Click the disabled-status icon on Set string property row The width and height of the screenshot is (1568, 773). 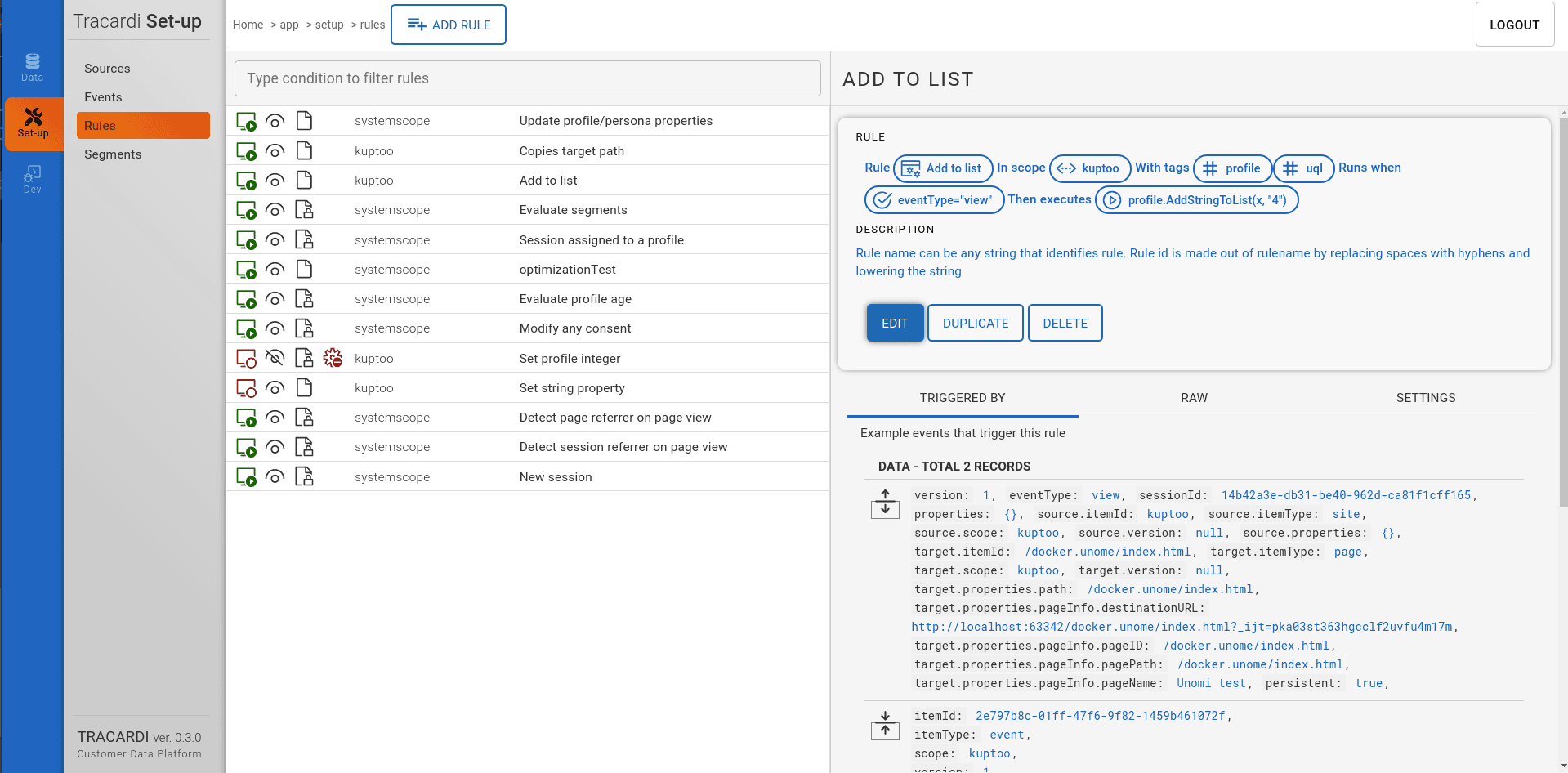coord(246,388)
